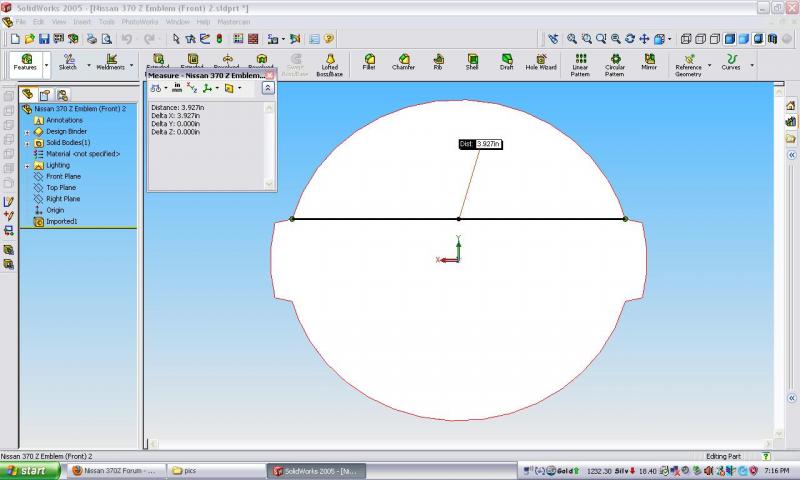
Task: Open the Weldments toolbar dropdown arrow
Action: click(132, 65)
